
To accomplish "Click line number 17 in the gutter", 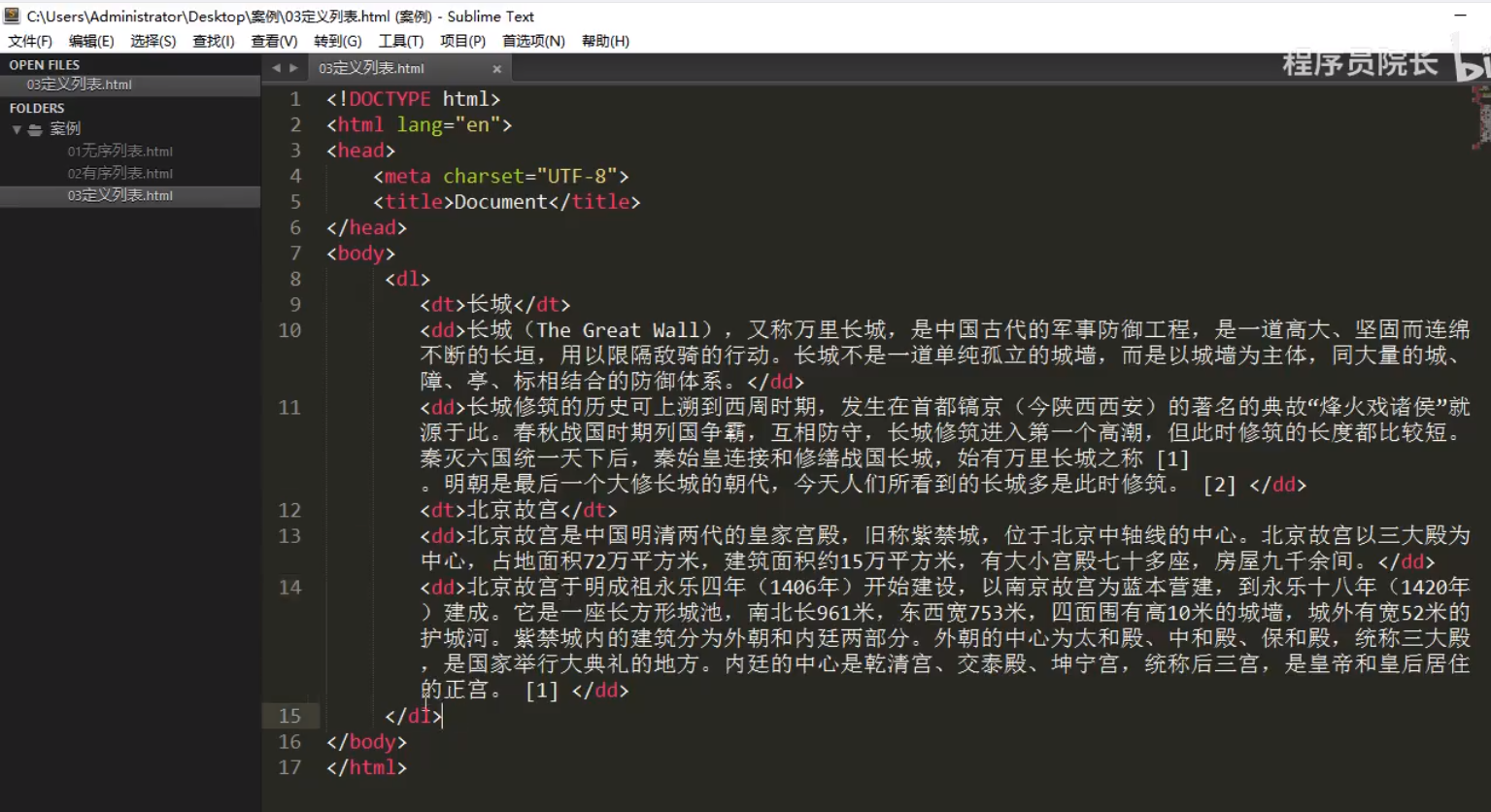I will (x=289, y=767).
